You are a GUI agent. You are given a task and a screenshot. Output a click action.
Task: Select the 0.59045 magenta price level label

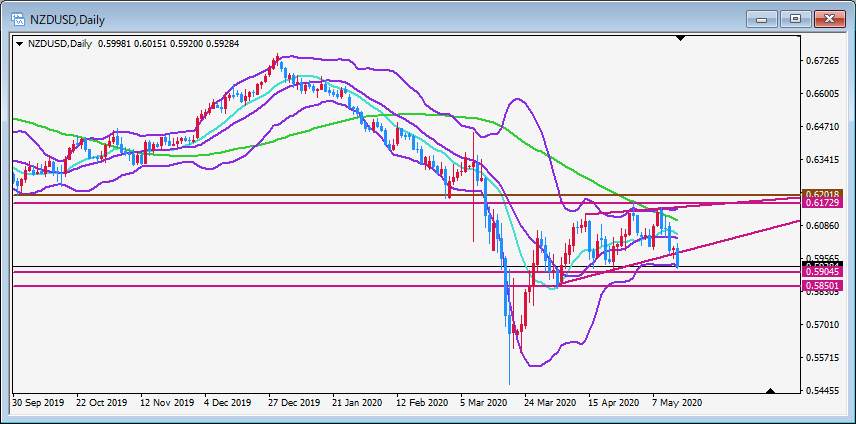pyautogui.click(x=822, y=271)
